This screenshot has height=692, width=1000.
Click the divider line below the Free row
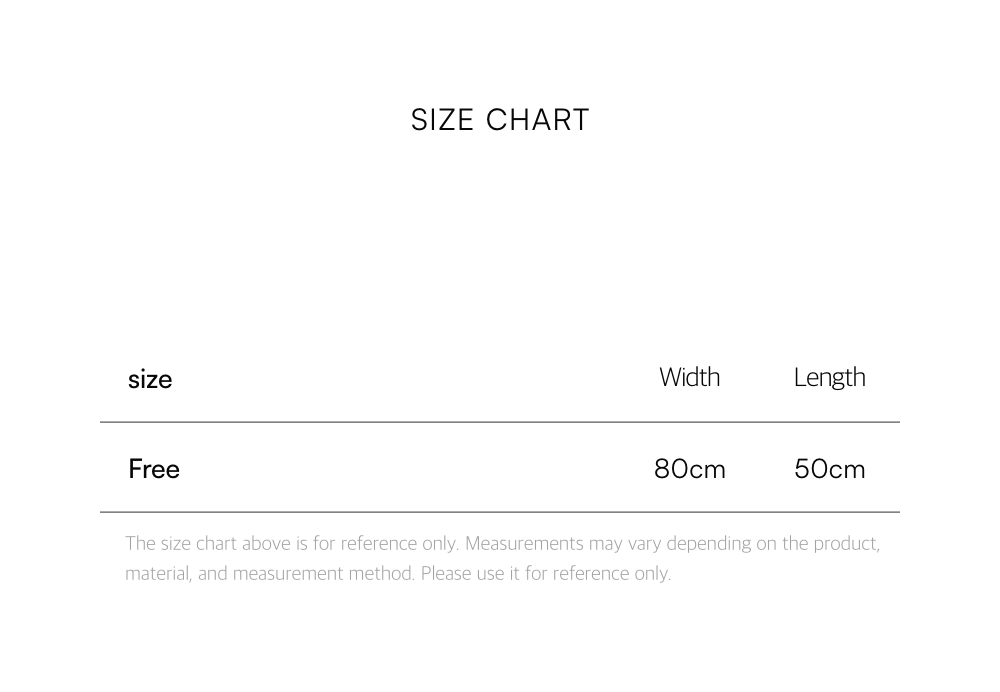pos(500,512)
